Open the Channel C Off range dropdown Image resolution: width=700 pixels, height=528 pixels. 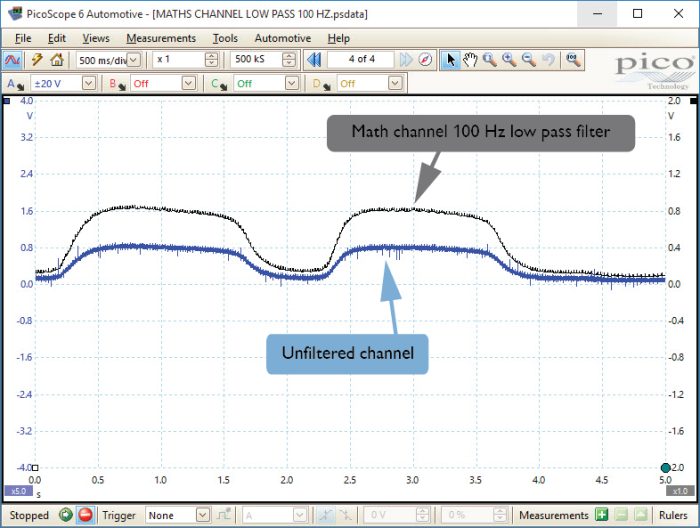point(292,83)
